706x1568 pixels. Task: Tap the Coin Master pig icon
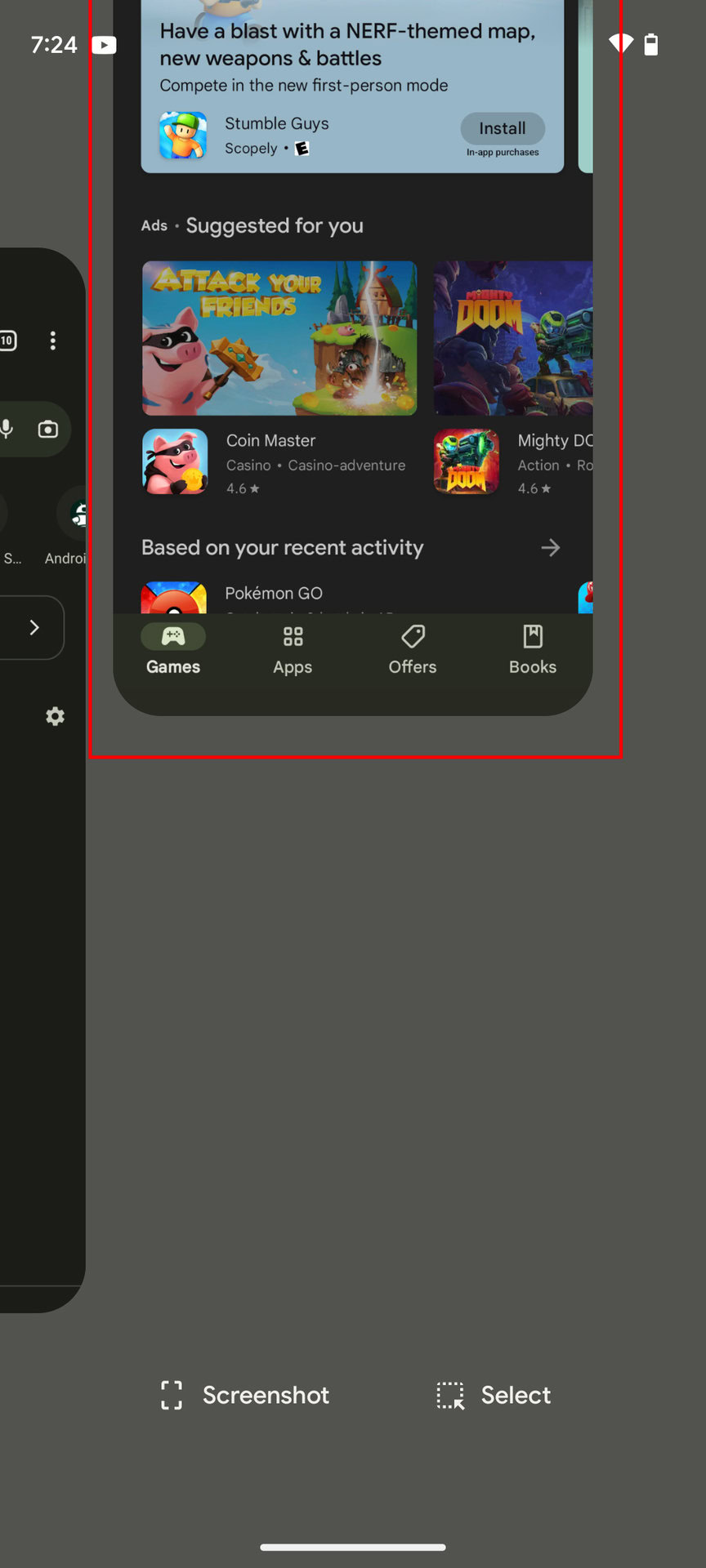click(175, 462)
